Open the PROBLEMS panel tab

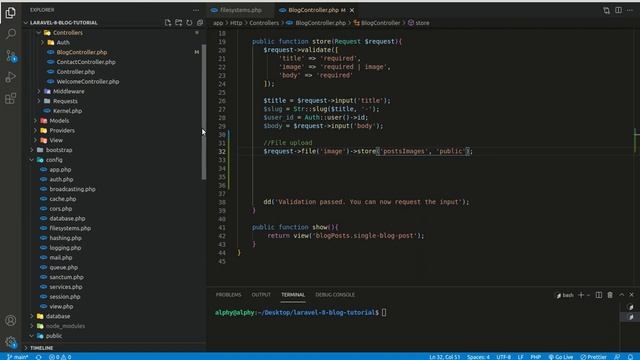coord(229,295)
